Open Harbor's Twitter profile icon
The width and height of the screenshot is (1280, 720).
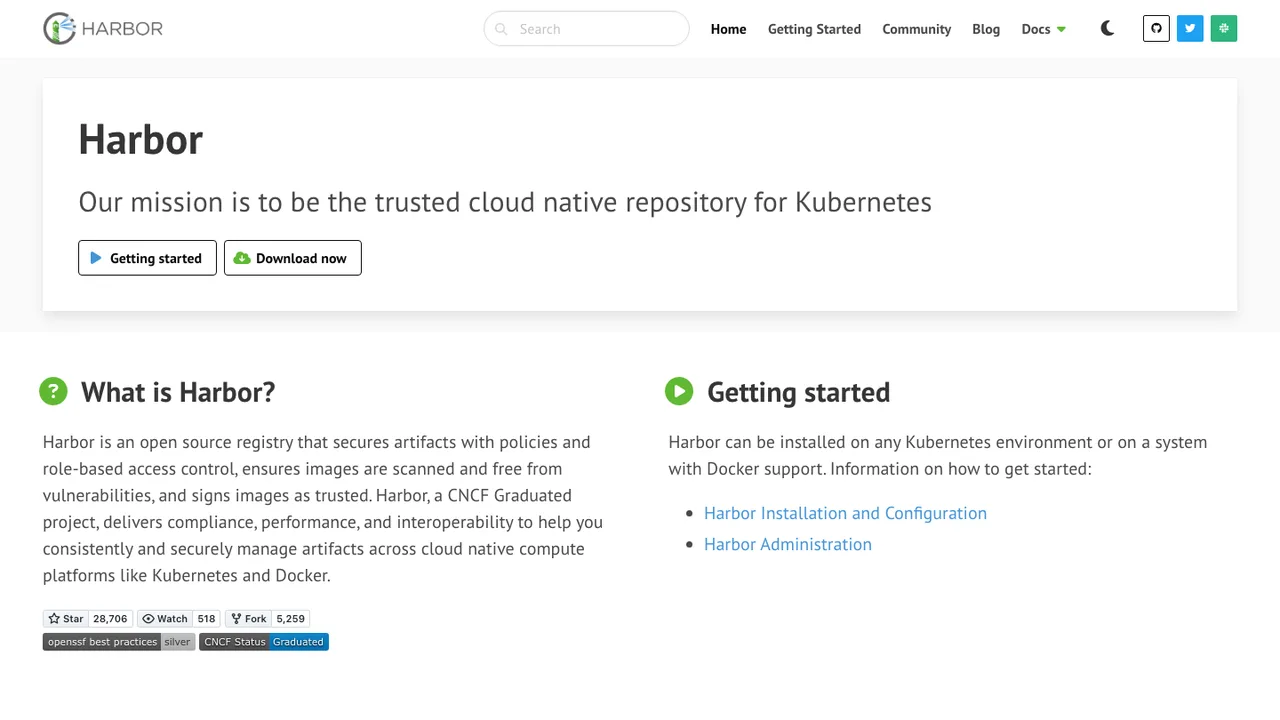tap(1190, 28)
